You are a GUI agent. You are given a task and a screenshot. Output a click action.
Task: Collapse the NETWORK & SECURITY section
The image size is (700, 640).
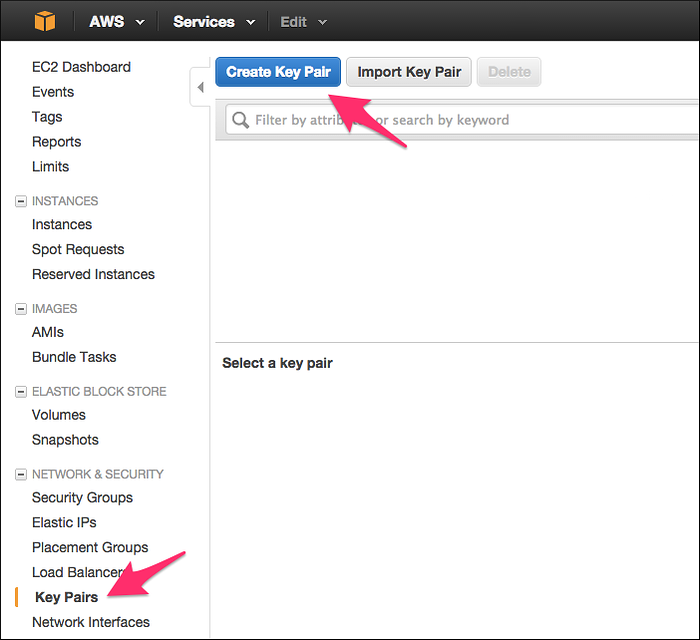tap(21, 474)
